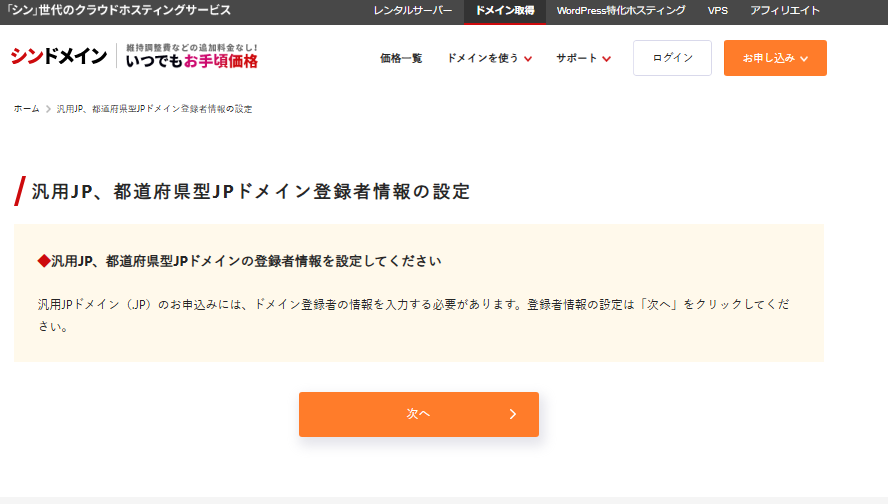Open the 価格一覧 page
Viewport: 888px width, 504px height.
401,58
